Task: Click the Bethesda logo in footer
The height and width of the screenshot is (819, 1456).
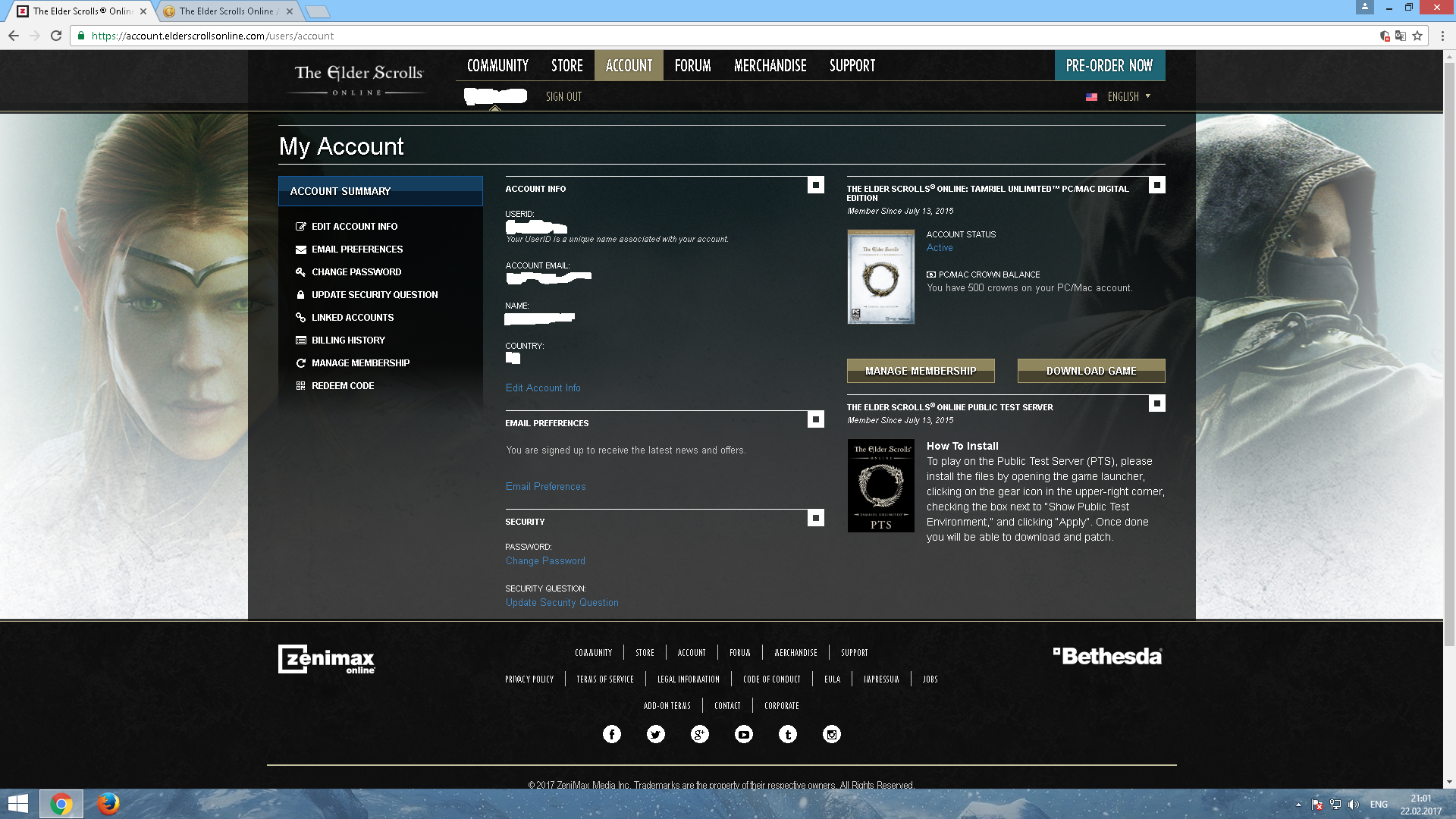Action: 1108,656
